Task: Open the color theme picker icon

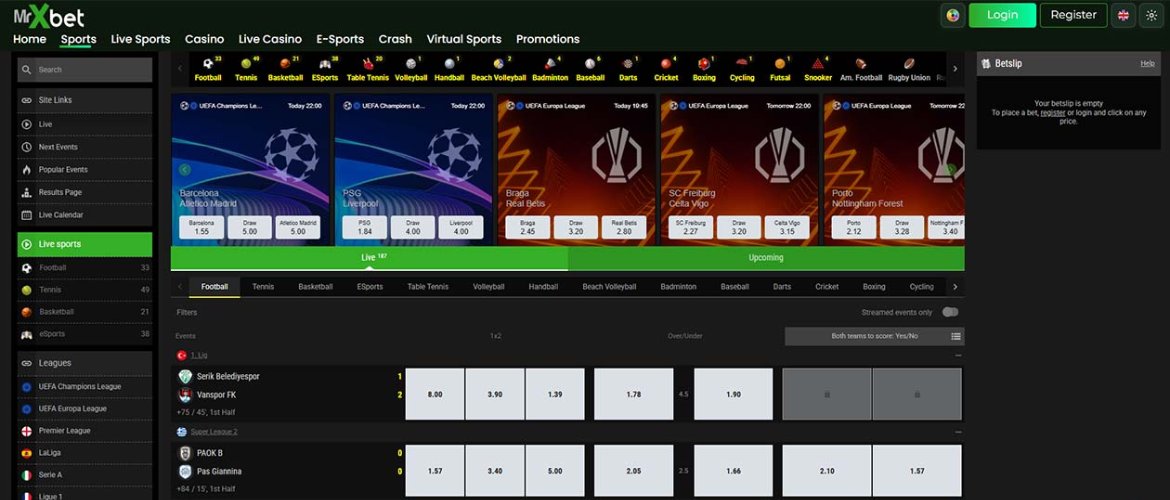Action: (x=953, y=15)
